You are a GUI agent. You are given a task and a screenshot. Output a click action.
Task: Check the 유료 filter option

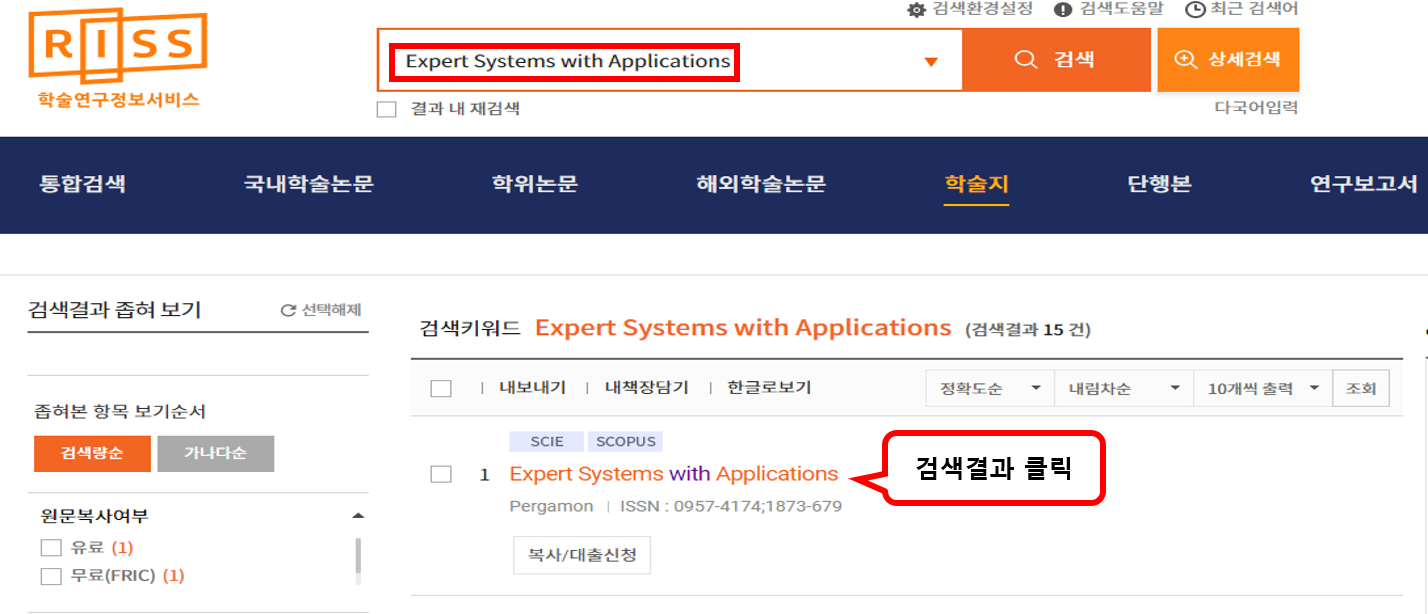point(51,548)
